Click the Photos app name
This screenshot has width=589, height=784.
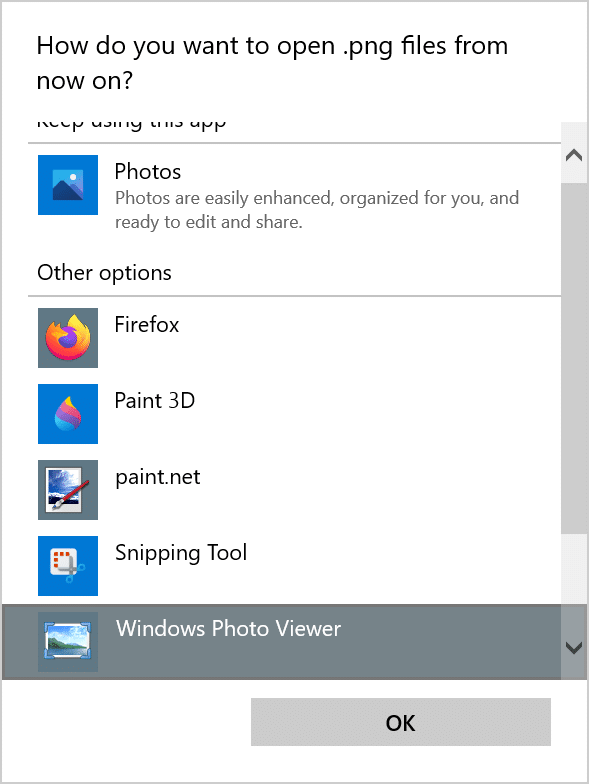pyautogui.click(x=148, y=172)
